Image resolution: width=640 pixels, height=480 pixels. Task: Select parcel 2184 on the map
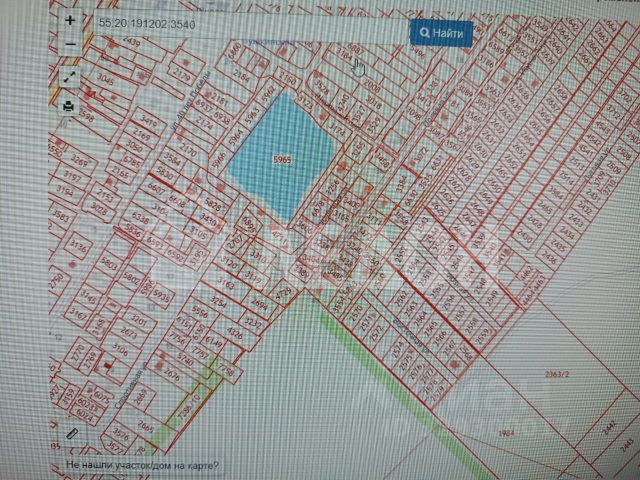(x=242, y=76)
